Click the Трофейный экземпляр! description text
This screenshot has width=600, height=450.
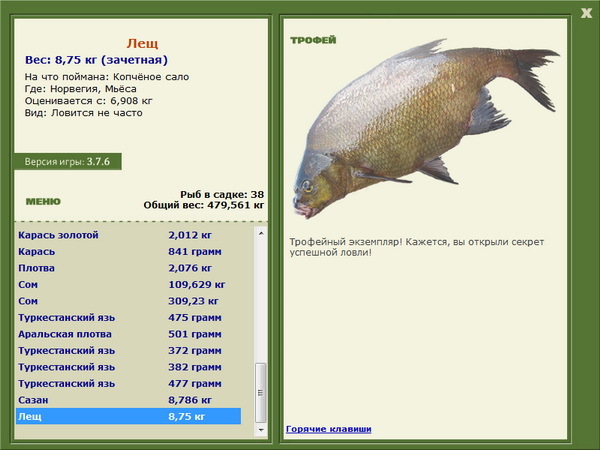[x=417, y=247]
